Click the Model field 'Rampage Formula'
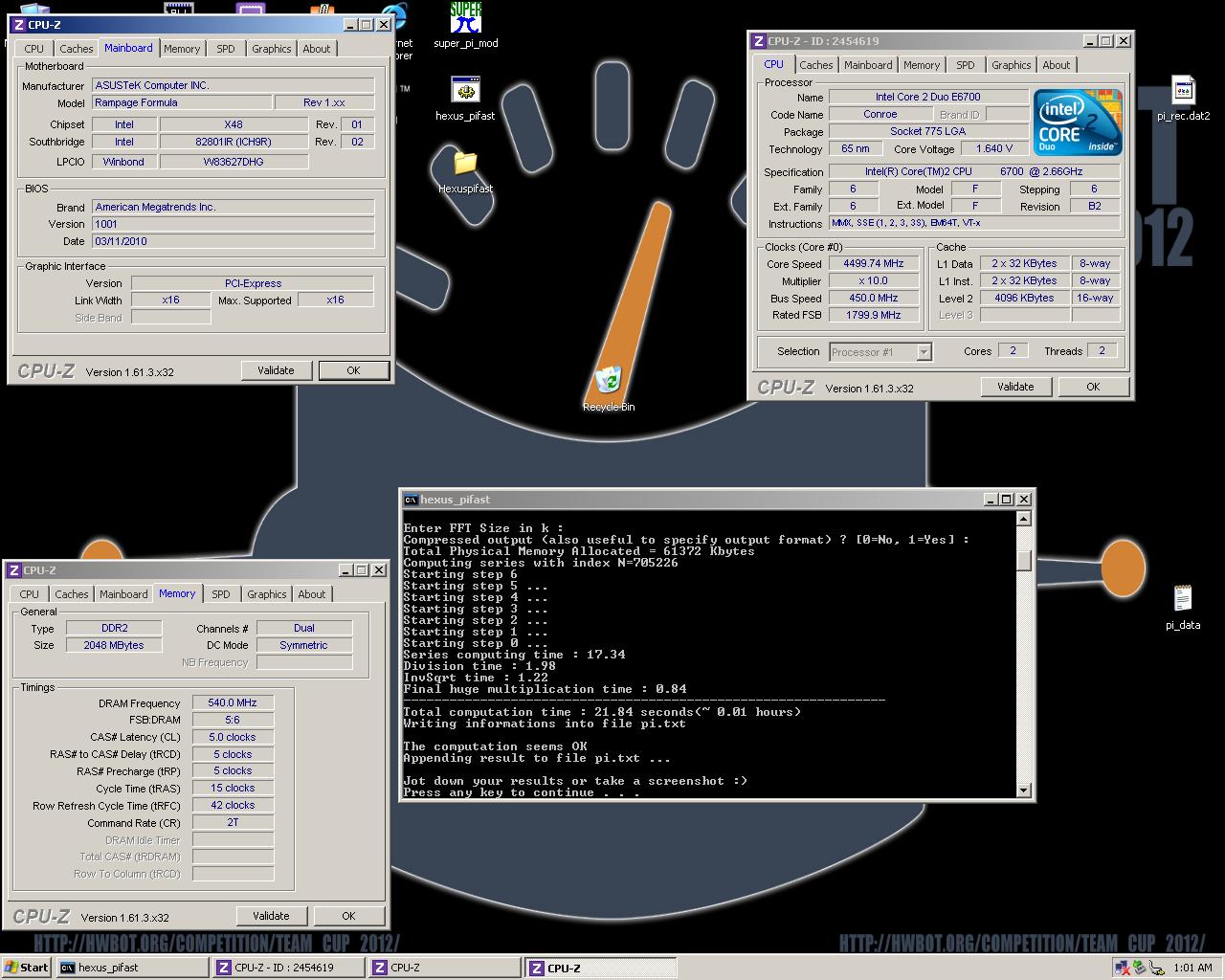The height and width of the screenshot is (980, 1225). [181, 102]
